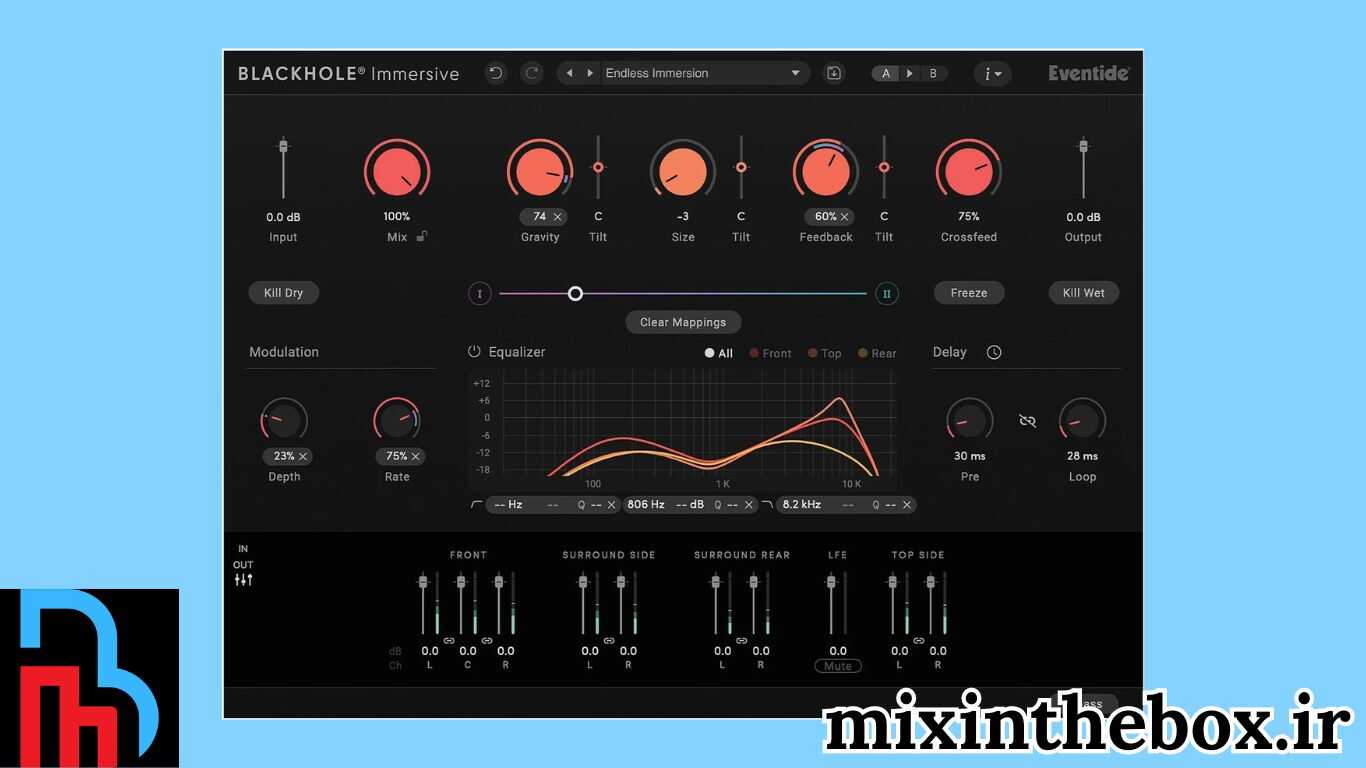Screen dimensions: 1366x768
Task: Clear the Gravity 74 mapping X
Action: coord(558,217)
